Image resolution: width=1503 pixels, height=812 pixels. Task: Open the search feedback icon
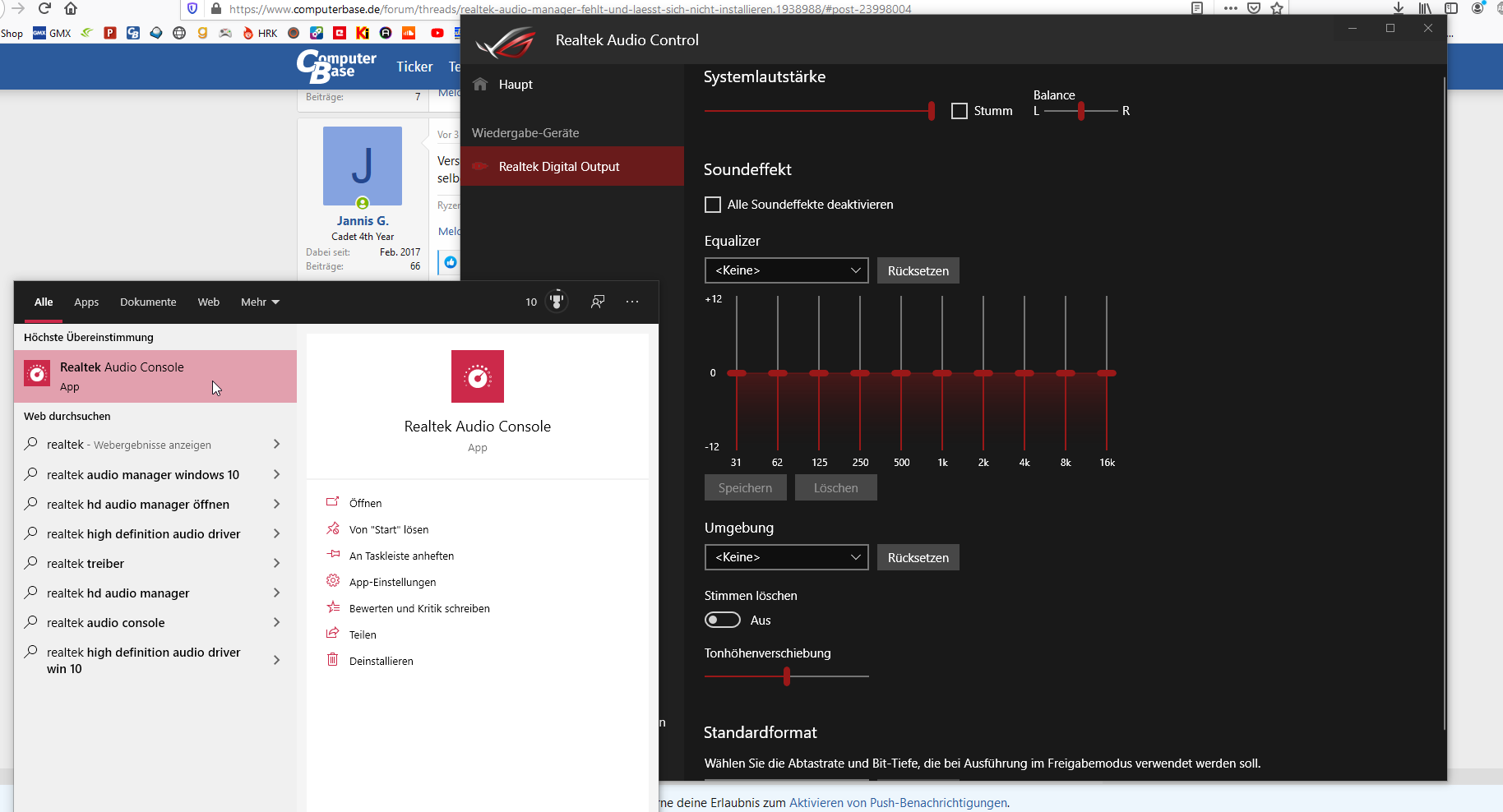point(598,302)
